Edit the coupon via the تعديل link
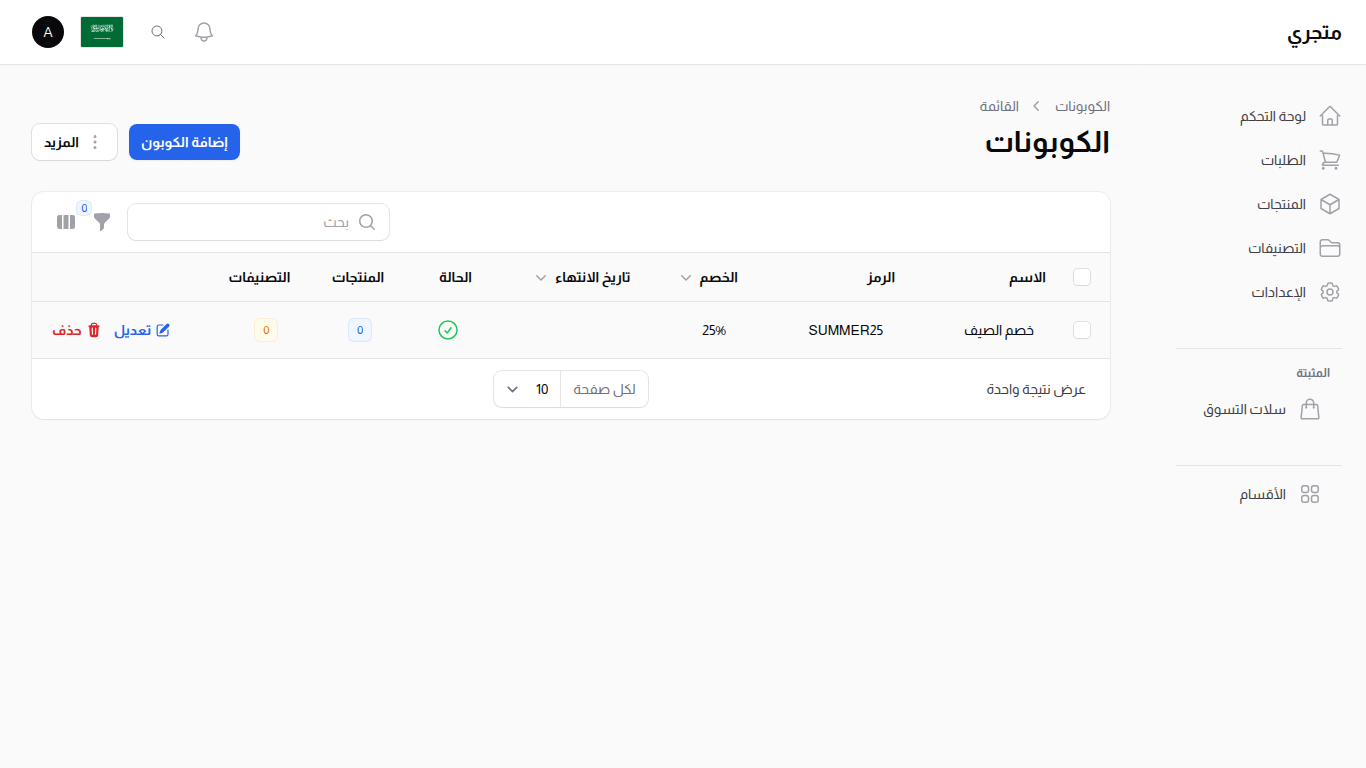 (142, 330)
